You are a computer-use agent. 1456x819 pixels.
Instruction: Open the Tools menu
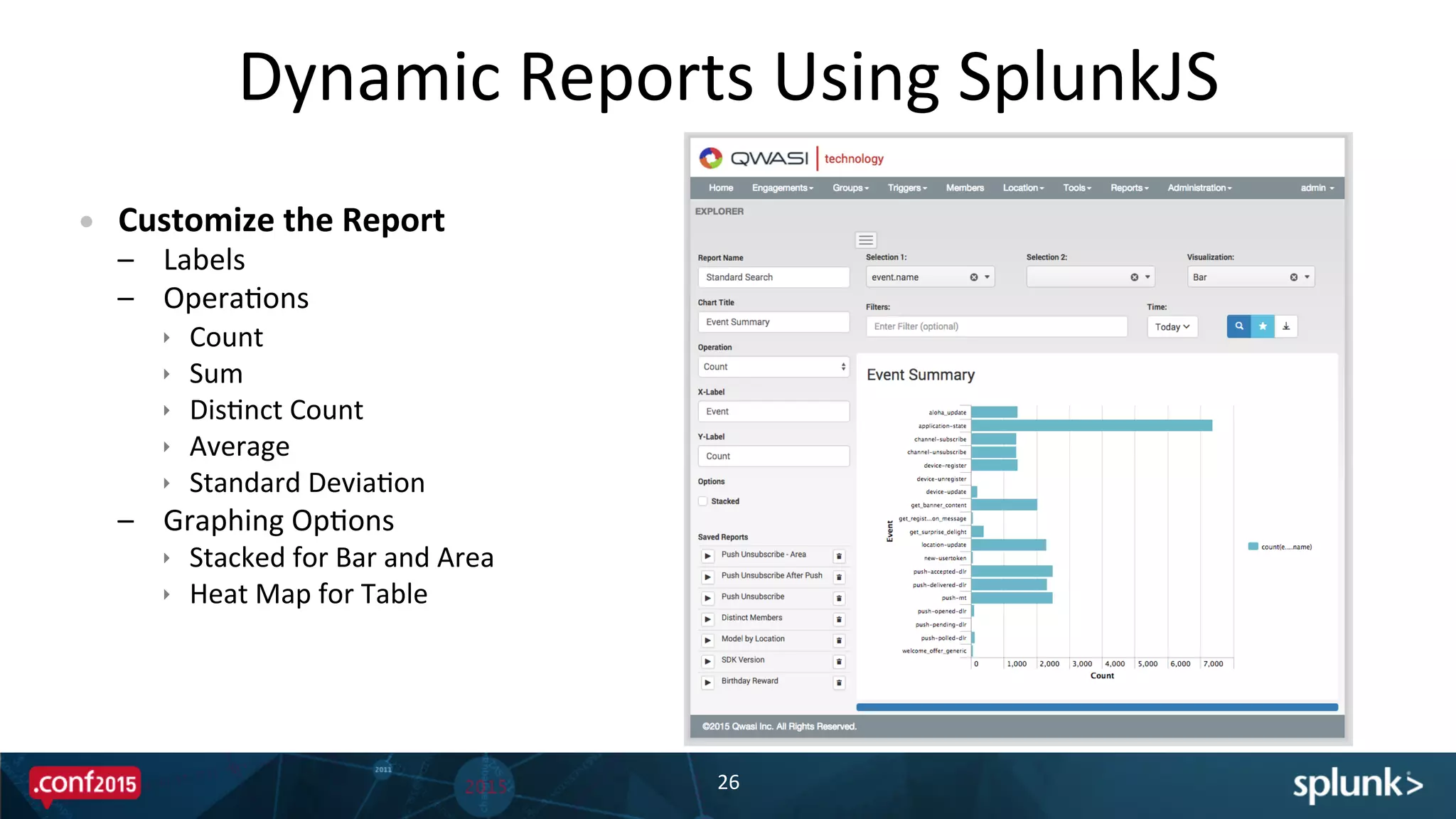click(x=1077, y=188)
